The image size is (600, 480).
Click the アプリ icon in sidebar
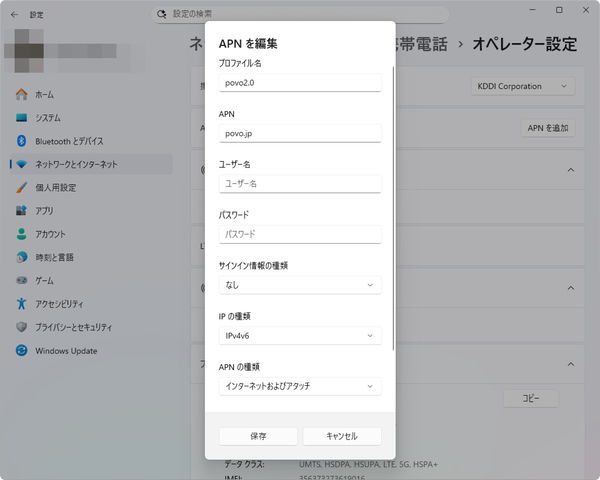click(21, 211)
